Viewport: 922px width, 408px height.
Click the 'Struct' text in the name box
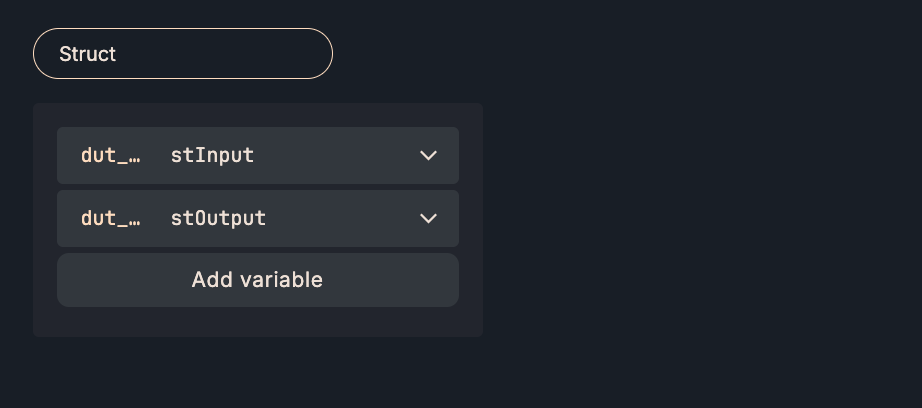(88, 54)
